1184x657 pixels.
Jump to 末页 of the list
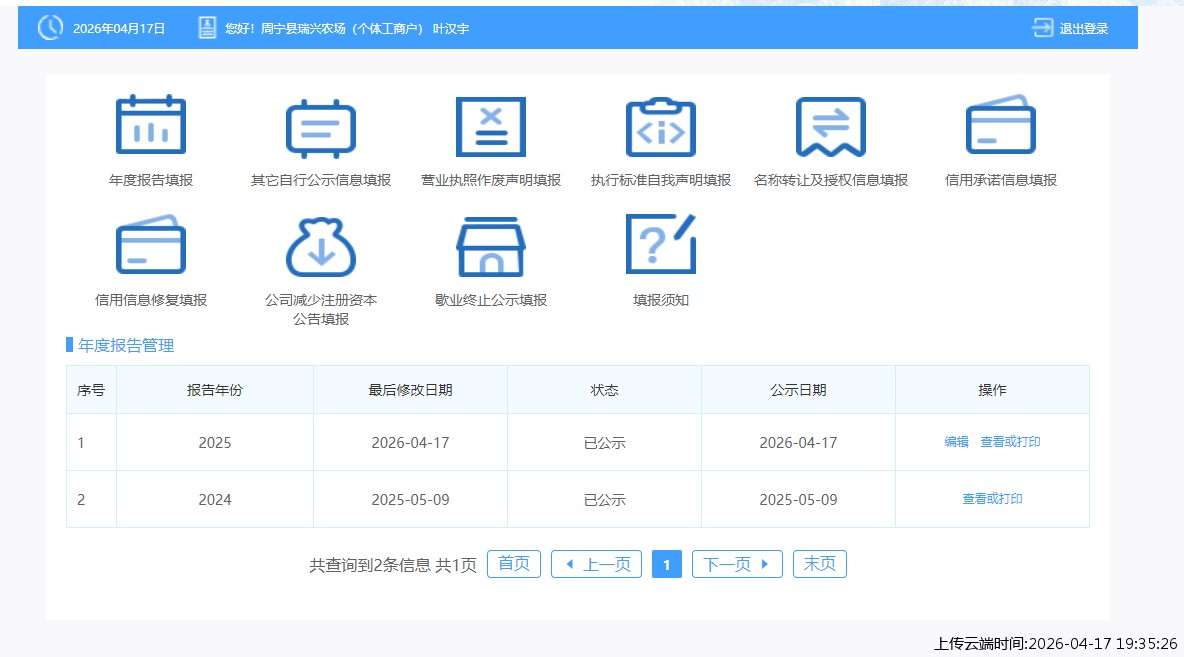tap(819, 563)
